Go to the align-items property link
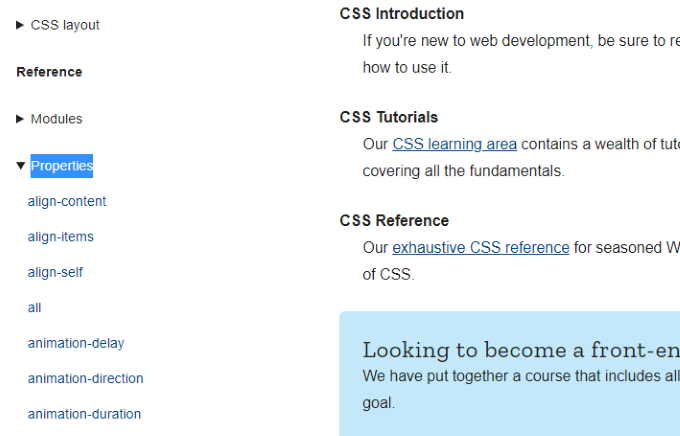 [61, 237]
